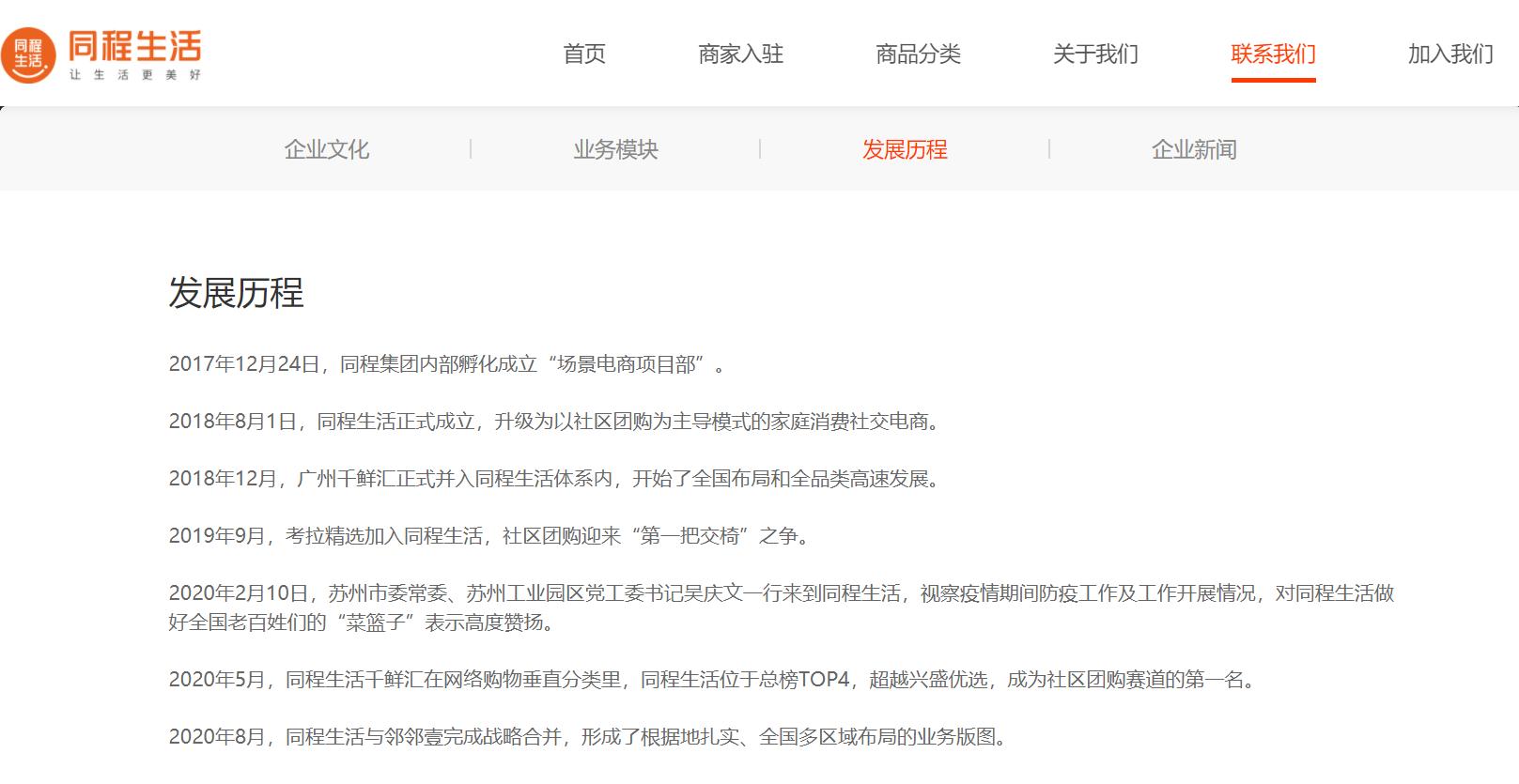Viewport: 1519px width, 784px height.
Task: Open the 企业新闻 tab
Action: tap(1194, 149)
